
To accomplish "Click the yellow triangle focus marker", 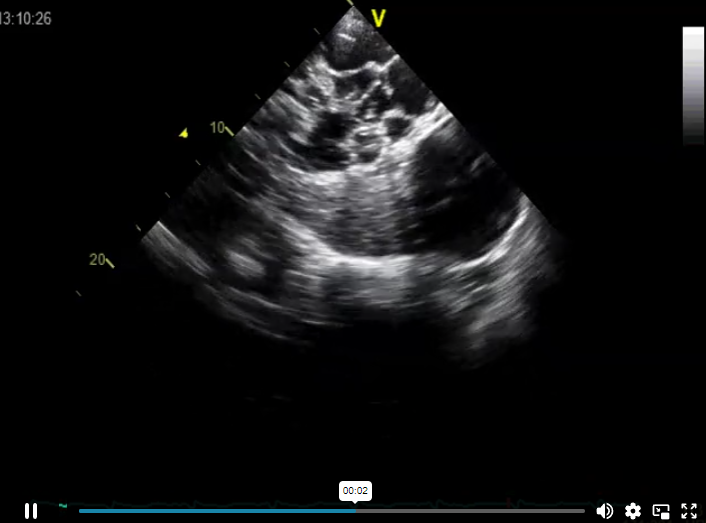I will click(x=183, y=133).
